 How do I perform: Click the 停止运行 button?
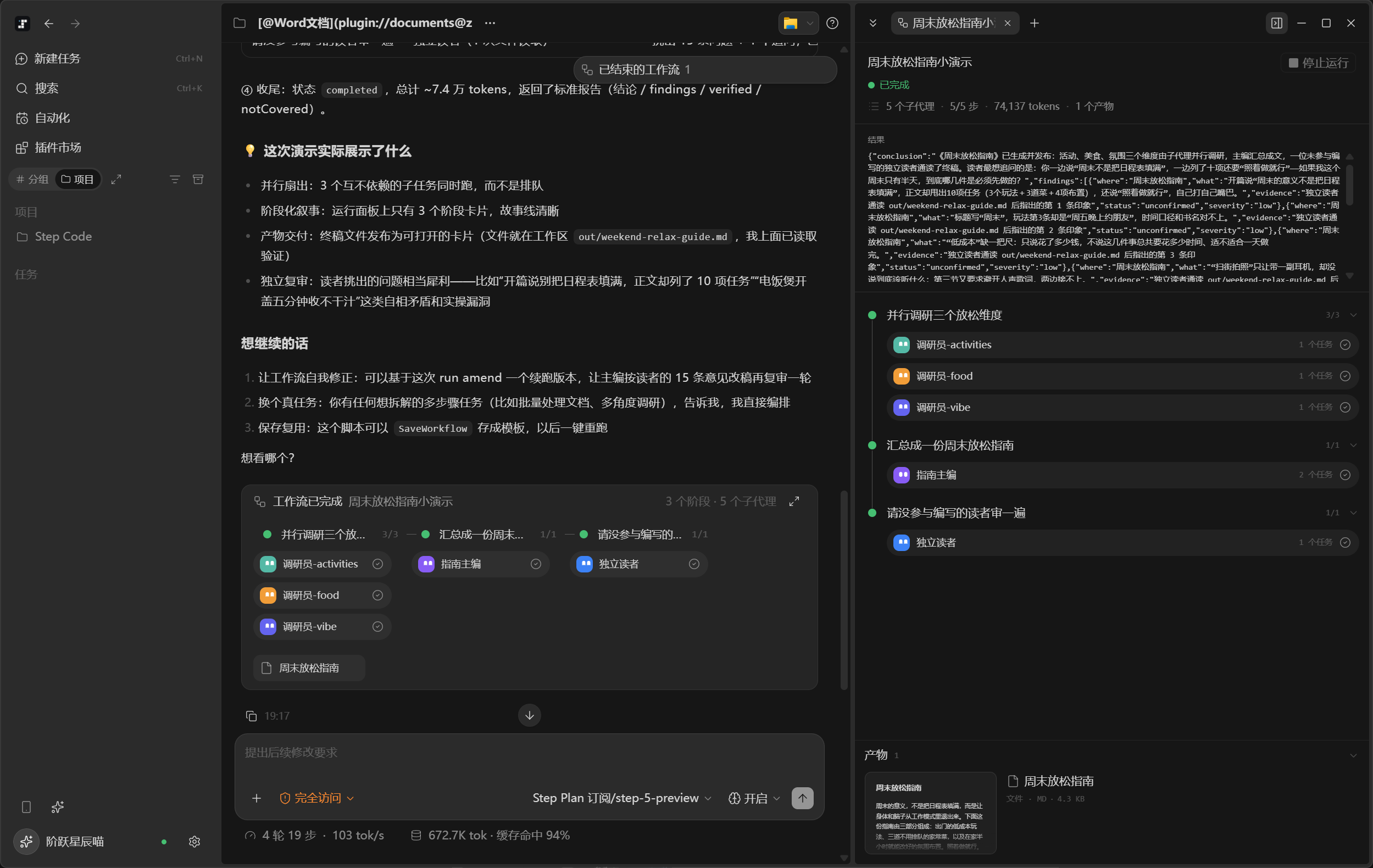coord(1318,63)
